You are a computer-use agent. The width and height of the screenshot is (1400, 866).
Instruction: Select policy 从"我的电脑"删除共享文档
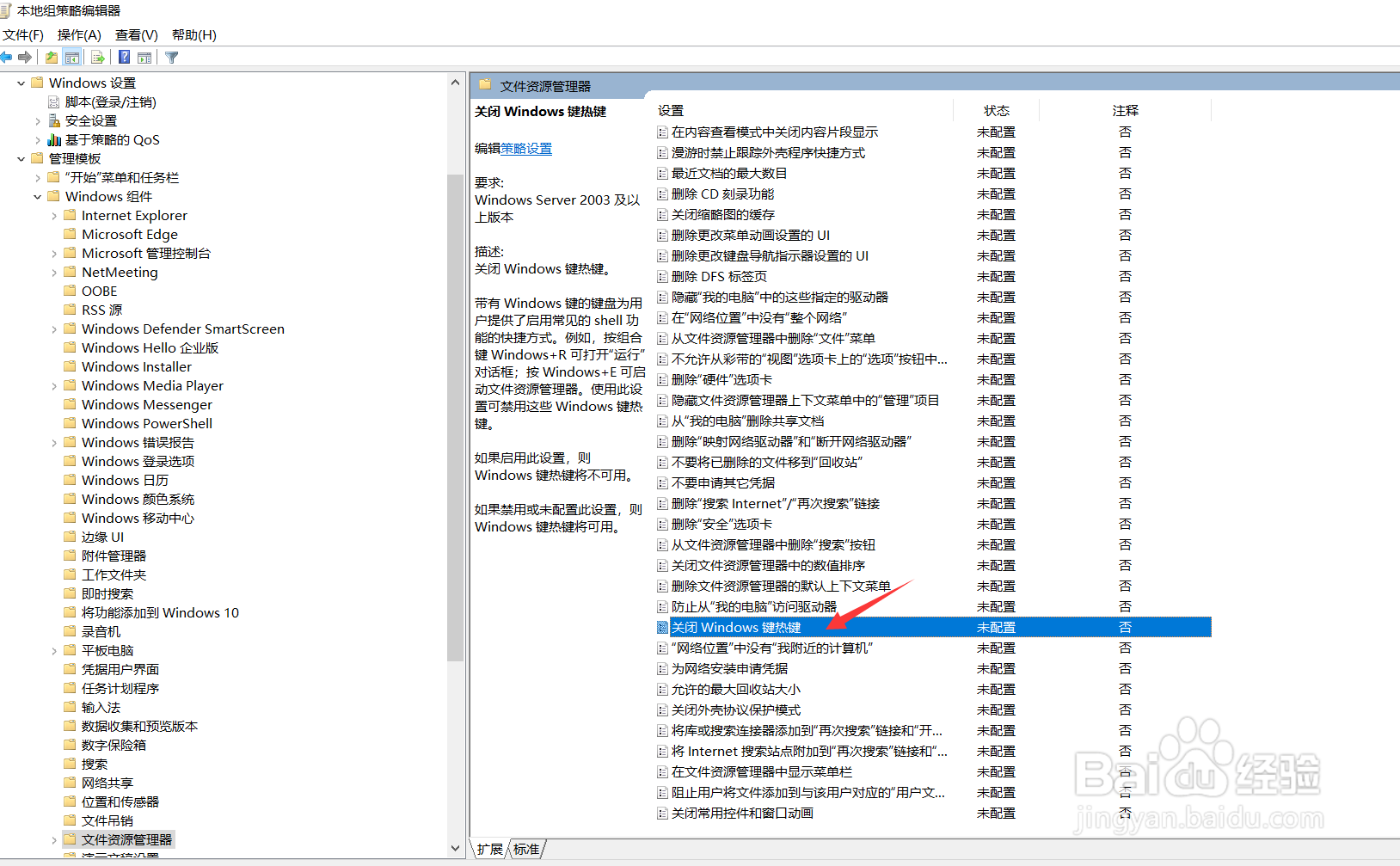point(747,421)
